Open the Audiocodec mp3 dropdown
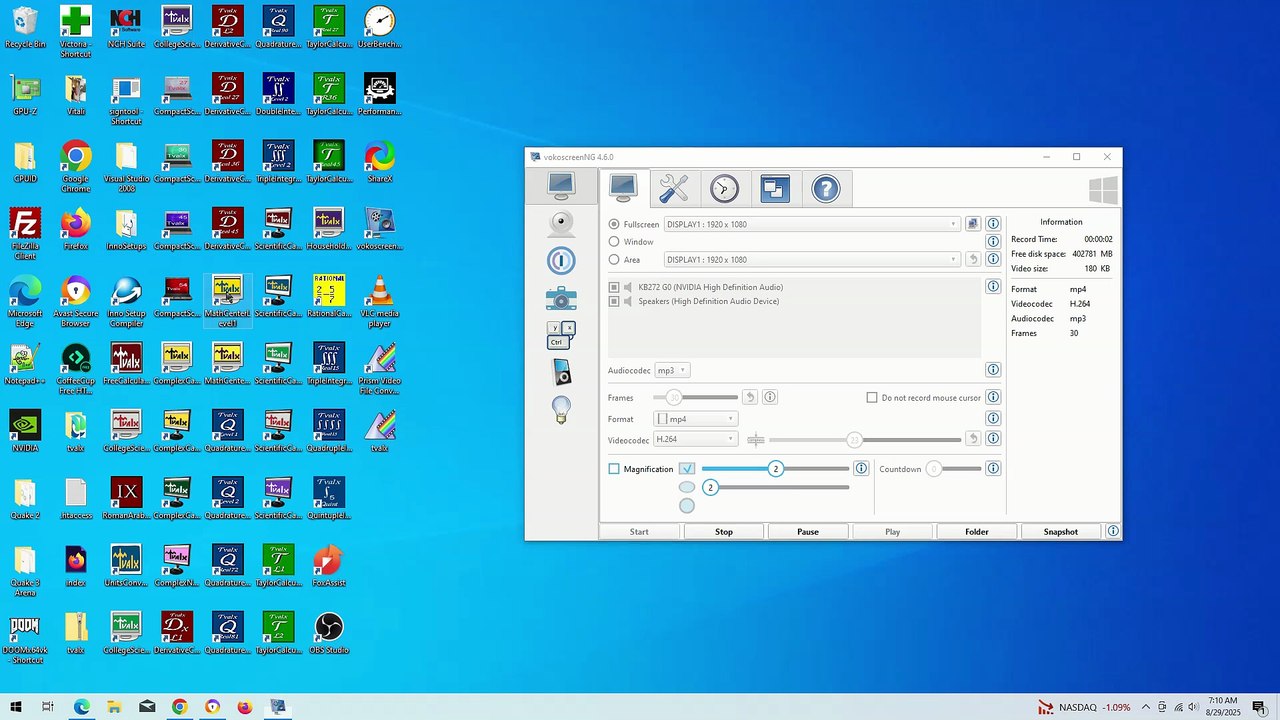The image size is (1280, 720). pos(671,371)
